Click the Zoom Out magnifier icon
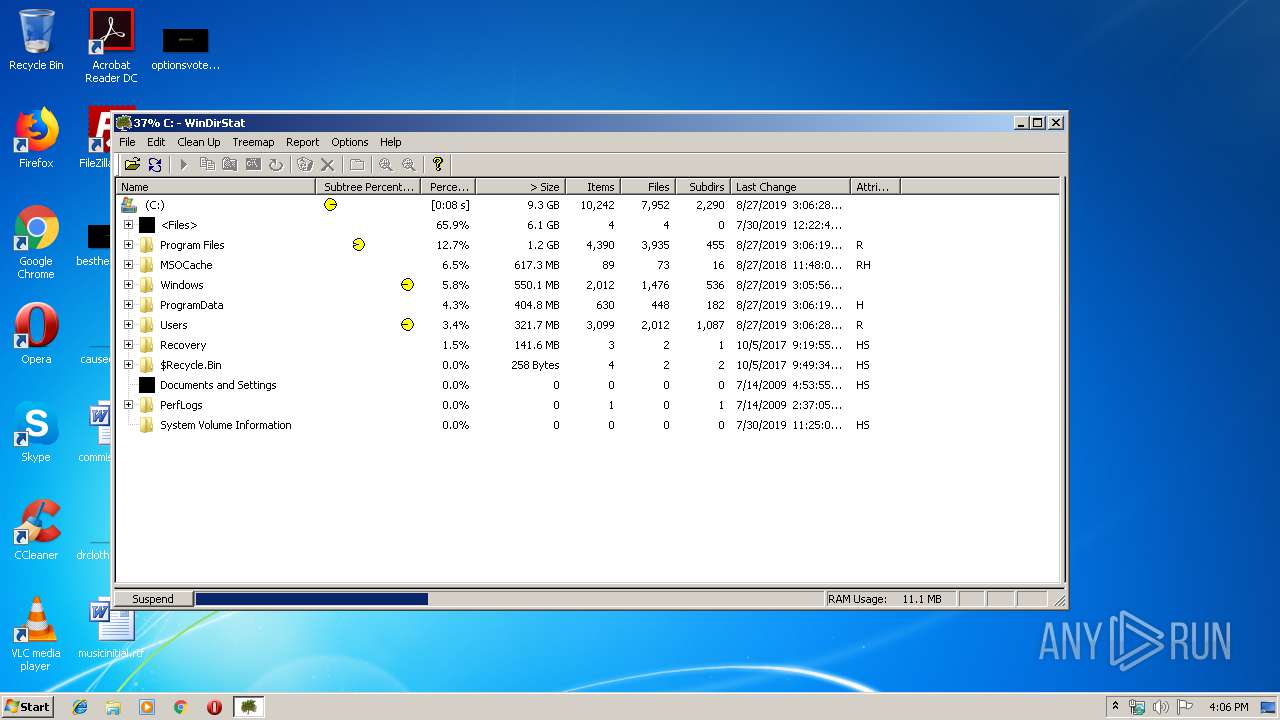Viewport: 1280px width, 720px height. (x=409, y=164)
